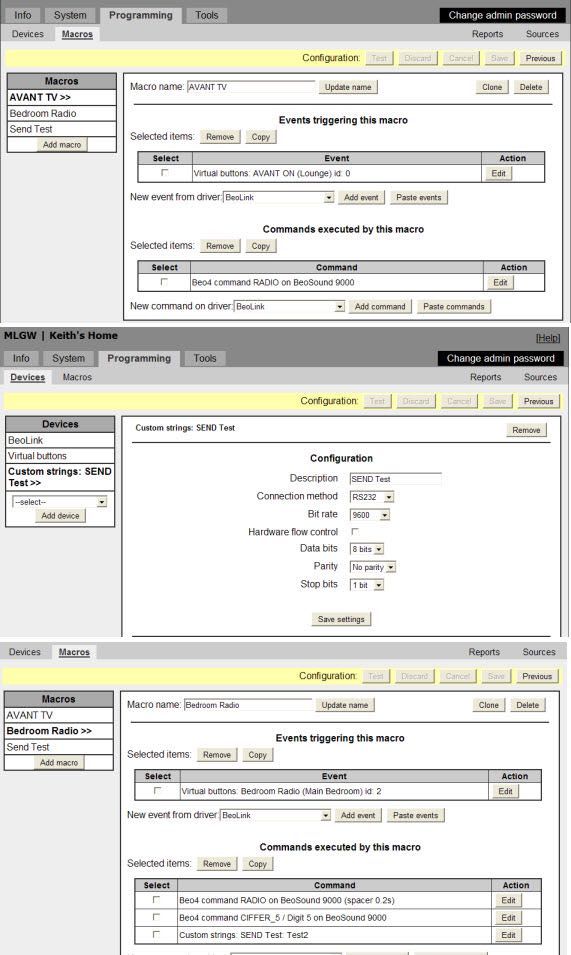Delete the Bedroom Radio macro
Screen dimensions: 571x955
[528, 705]
